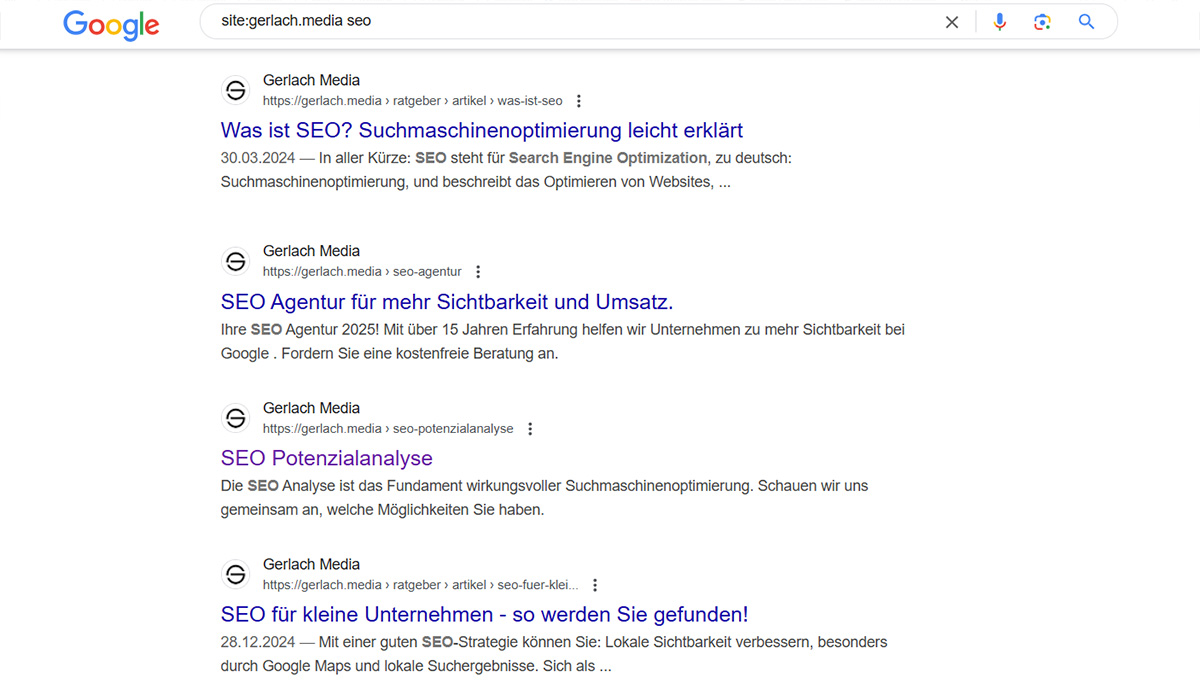Open three-dot menu for seo-agentur result

[478, 272]
